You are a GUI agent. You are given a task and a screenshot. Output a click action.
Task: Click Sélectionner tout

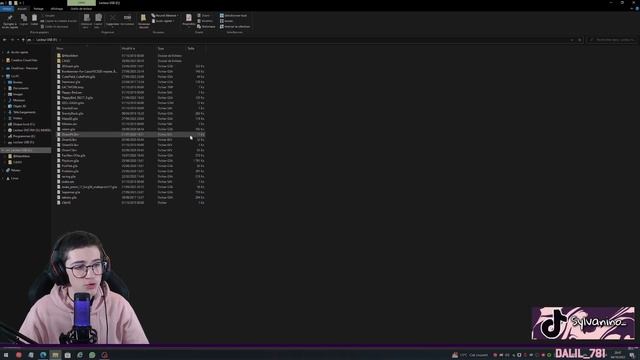(x=233, y=16)
